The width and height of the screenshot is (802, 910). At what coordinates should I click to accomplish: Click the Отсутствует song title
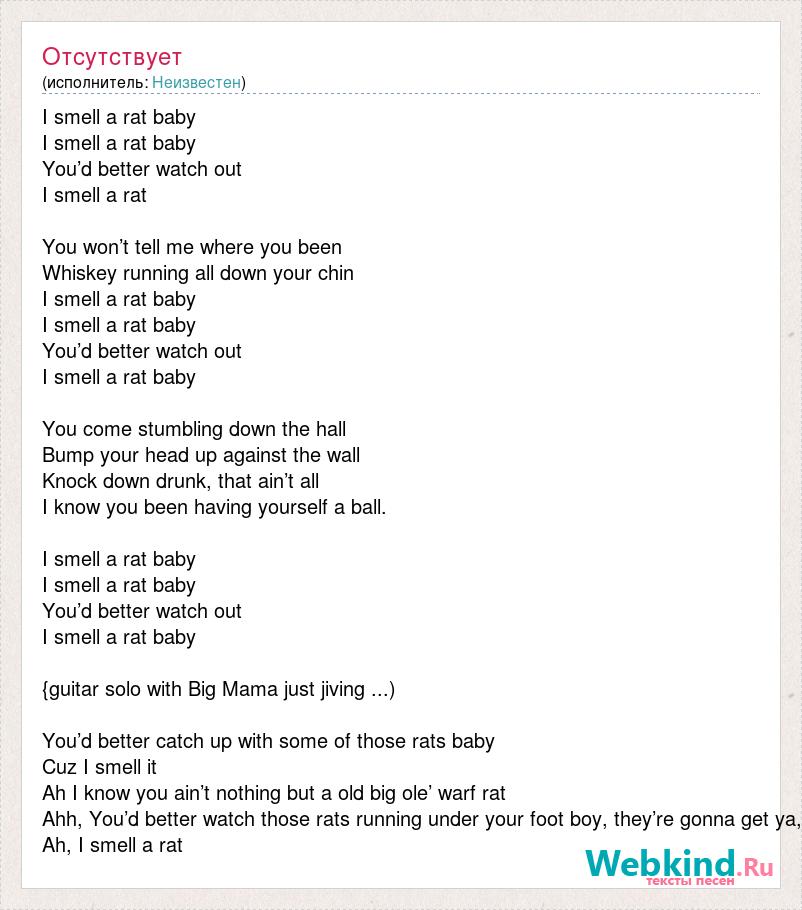coord(112,57)
